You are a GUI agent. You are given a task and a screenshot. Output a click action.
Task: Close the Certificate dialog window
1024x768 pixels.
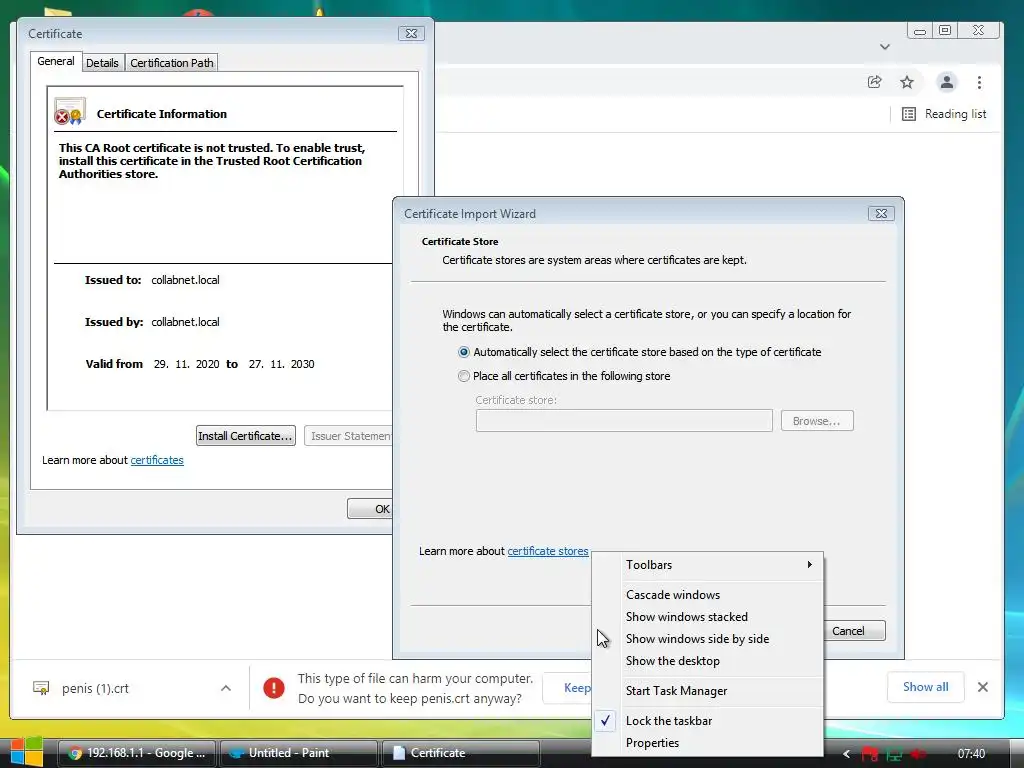point(411,33)
